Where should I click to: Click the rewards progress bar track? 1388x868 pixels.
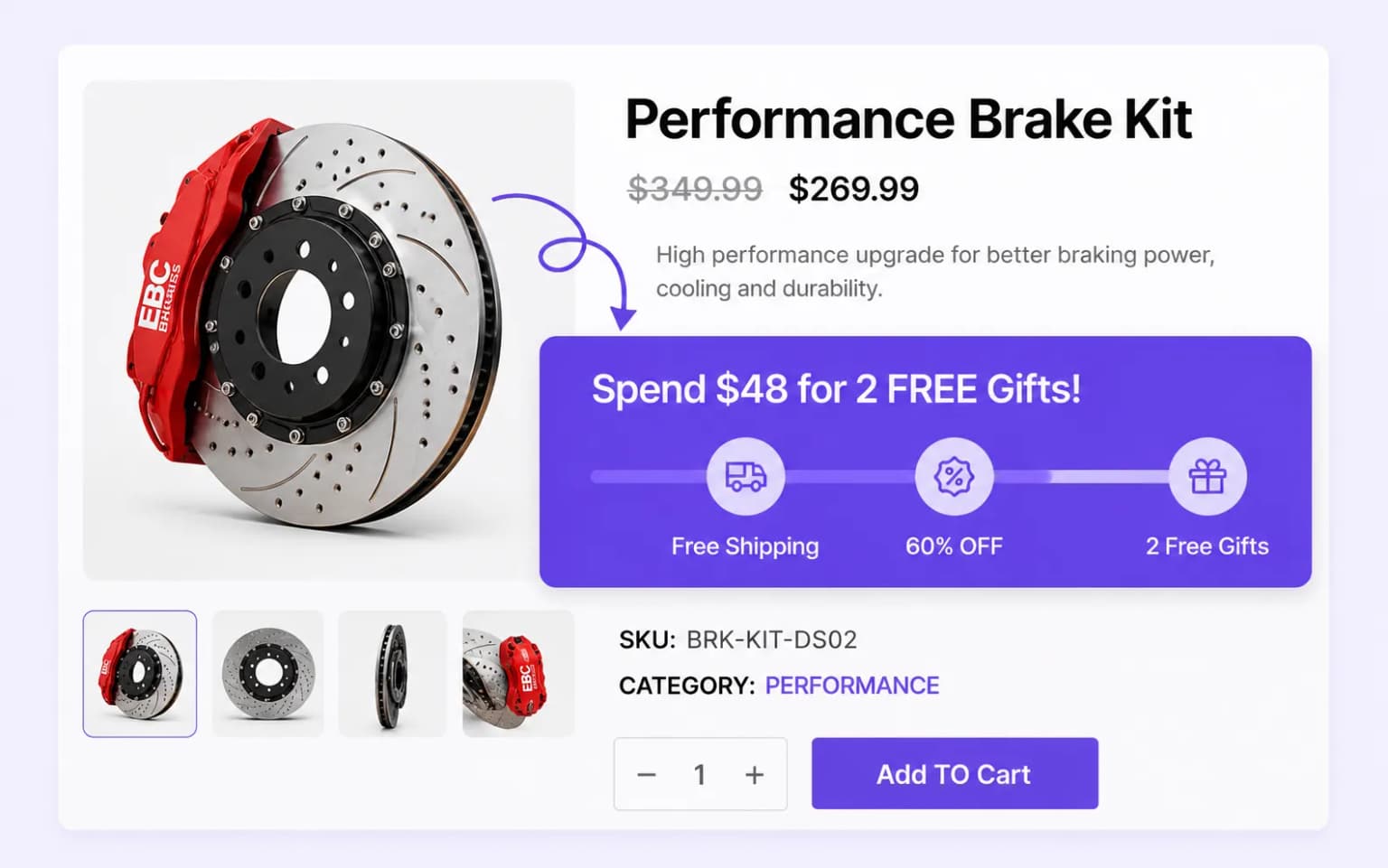[918, 476]
